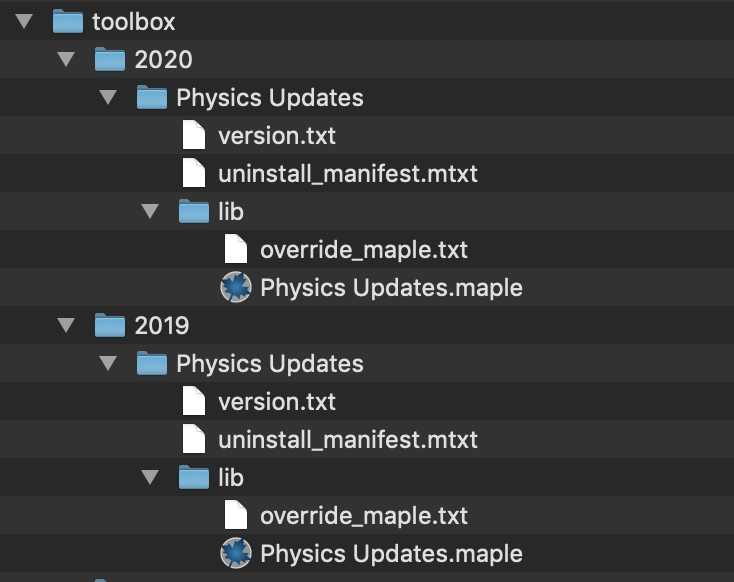Select uninstall_manifest.mtxt in the 2019 folder
The width and height of the screenshot is (734, 582).
348,440
